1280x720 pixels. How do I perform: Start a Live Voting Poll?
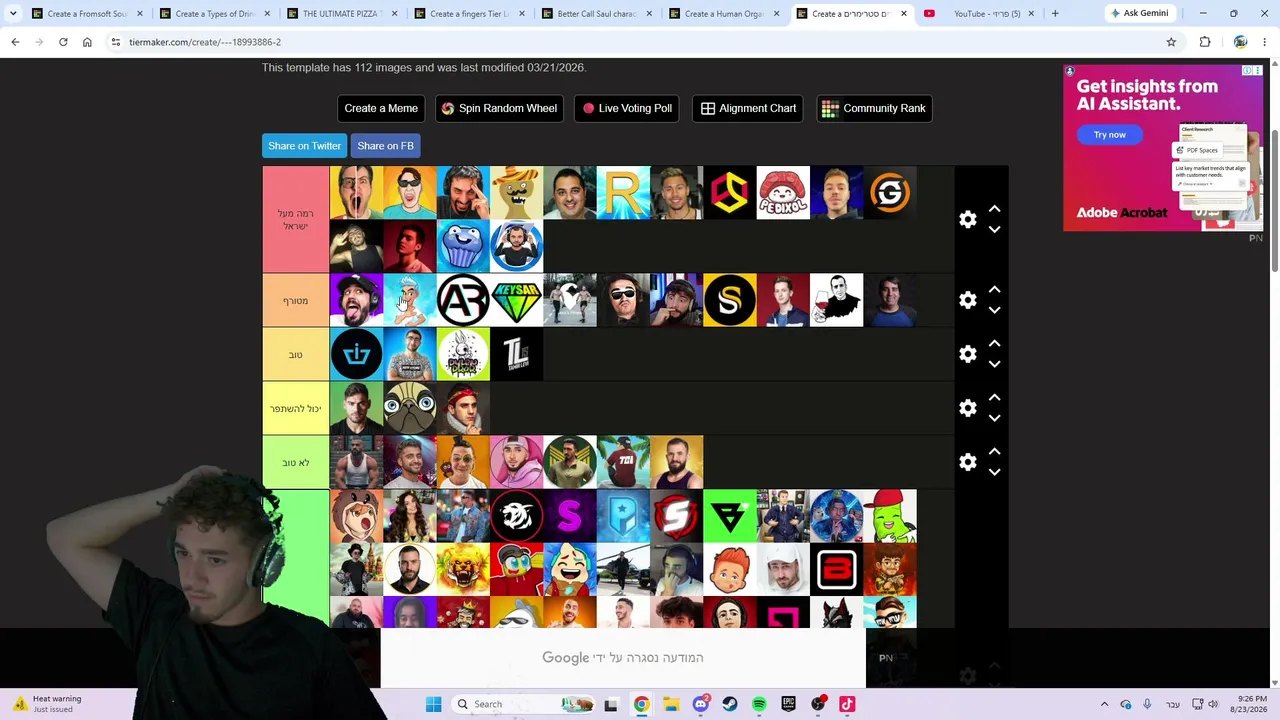627,108
